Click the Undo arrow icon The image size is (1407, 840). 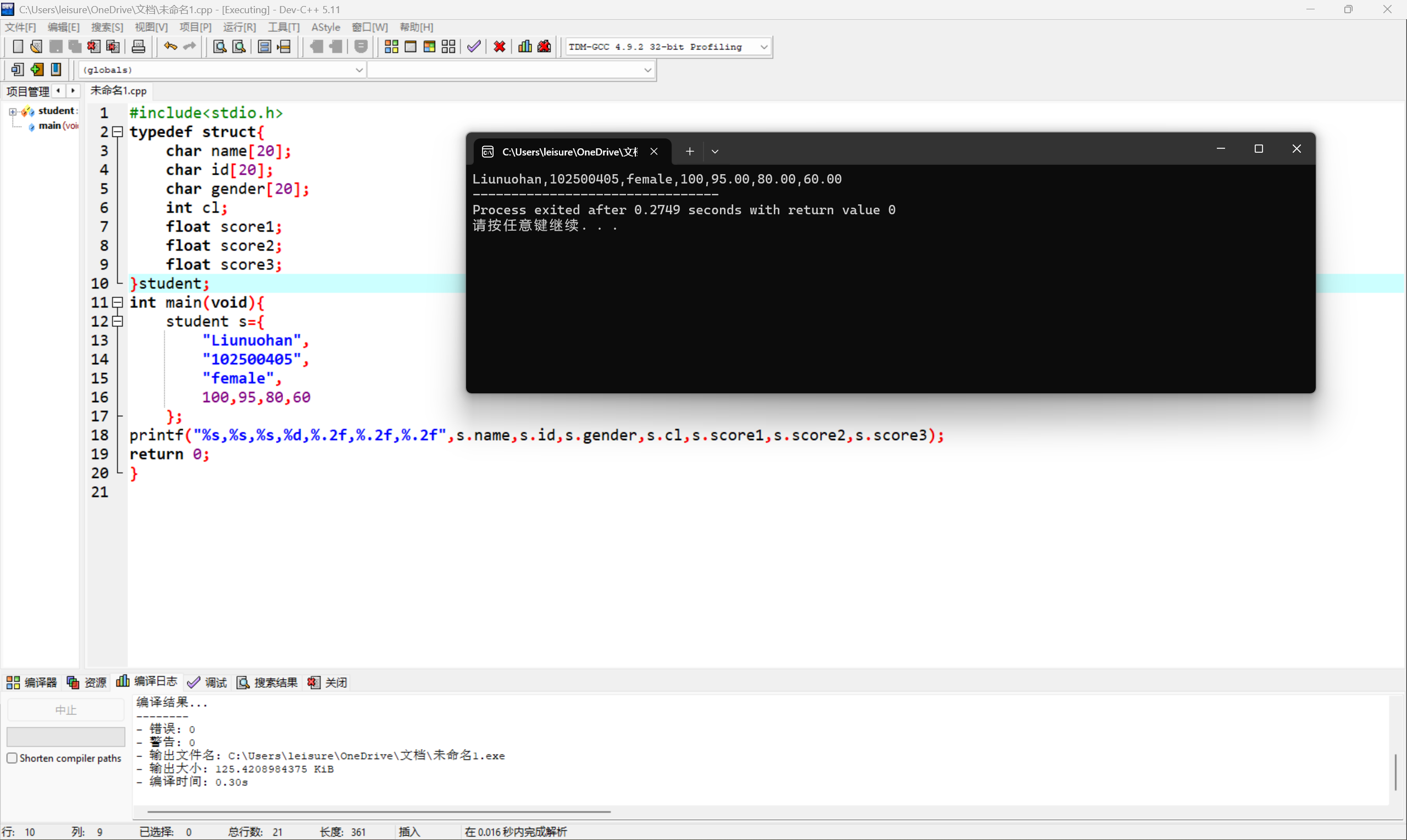(x=170, y=46)
